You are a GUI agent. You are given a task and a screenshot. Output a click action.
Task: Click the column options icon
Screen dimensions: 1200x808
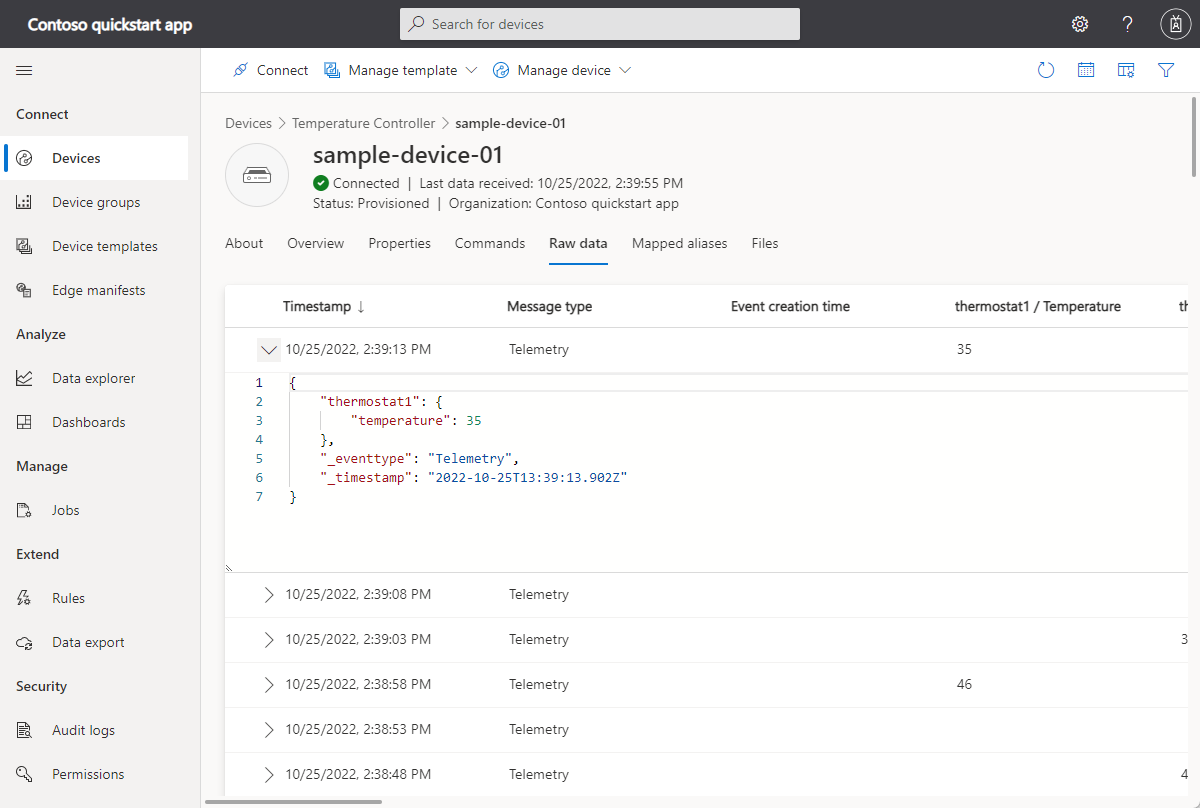pos(1126,70)
